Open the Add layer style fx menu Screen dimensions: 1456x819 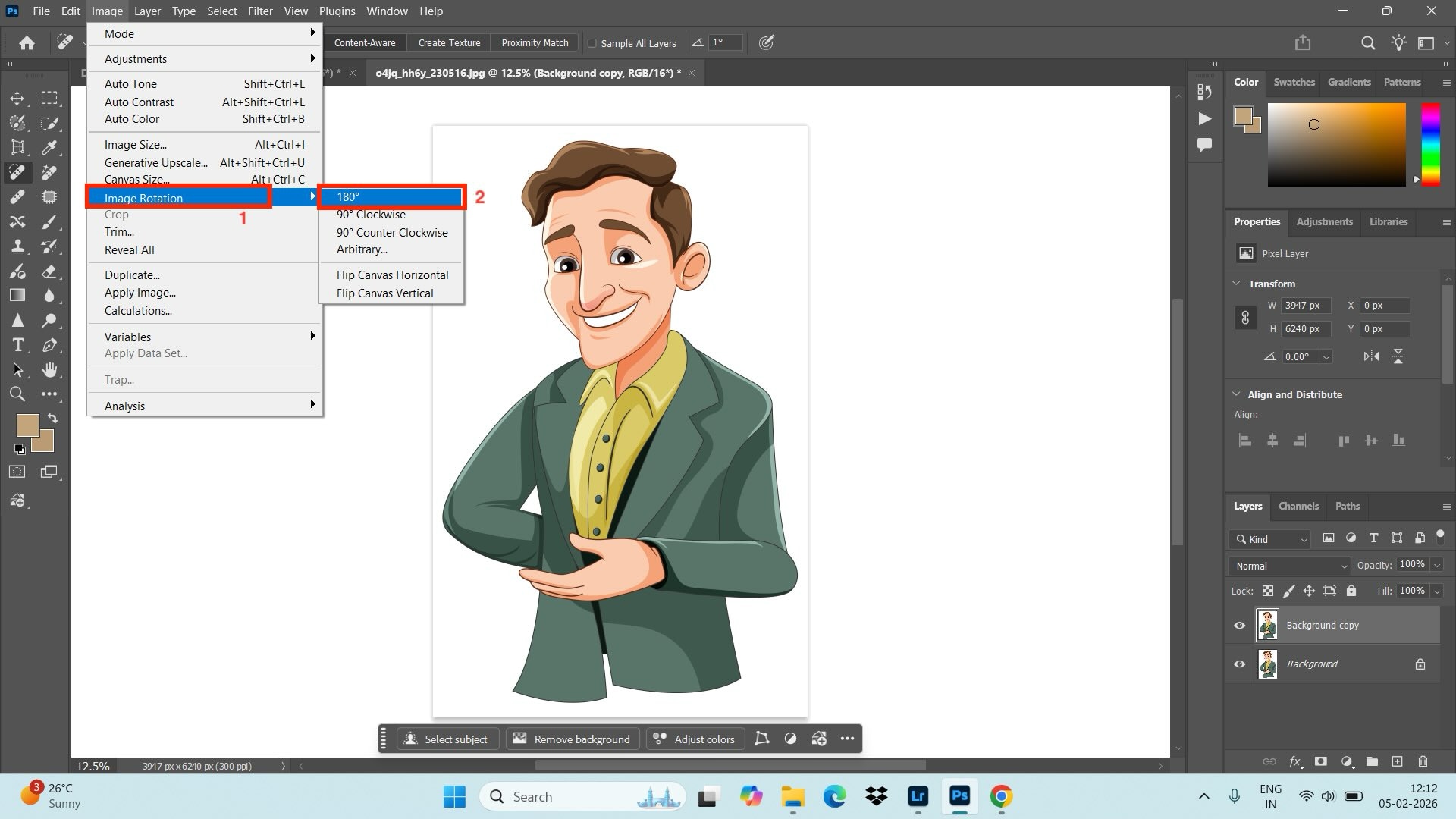(1294, 761)
